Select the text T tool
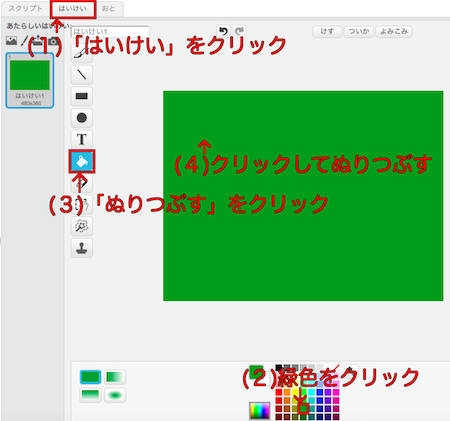This screenshot has width=450, height=421. (x=82, y=139)
